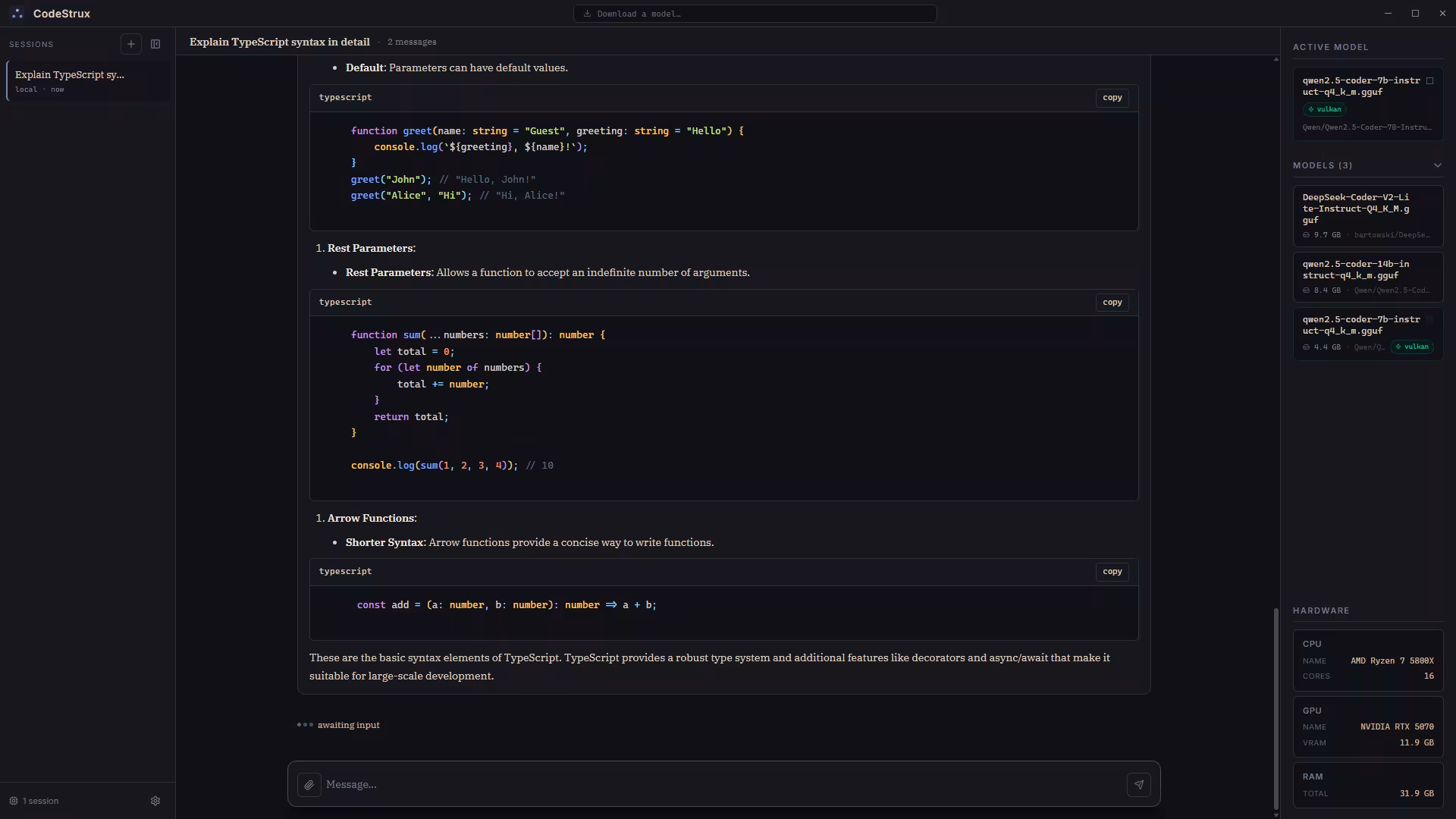The width and height of the screenshot is (1456, 819).
Task: Copy the sum rest parameters code block
Action: pos(1112,303)
